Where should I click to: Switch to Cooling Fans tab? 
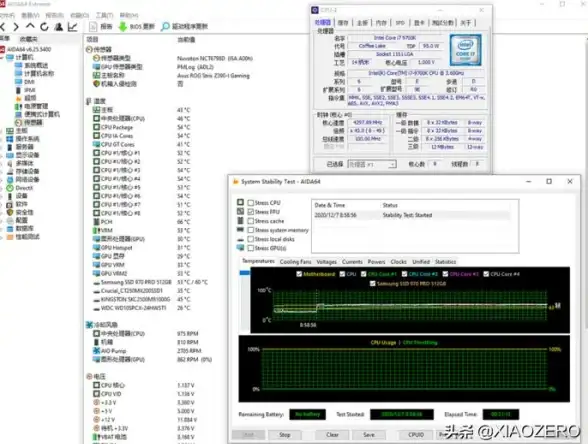pyautogui.click(x=296, y=262)
